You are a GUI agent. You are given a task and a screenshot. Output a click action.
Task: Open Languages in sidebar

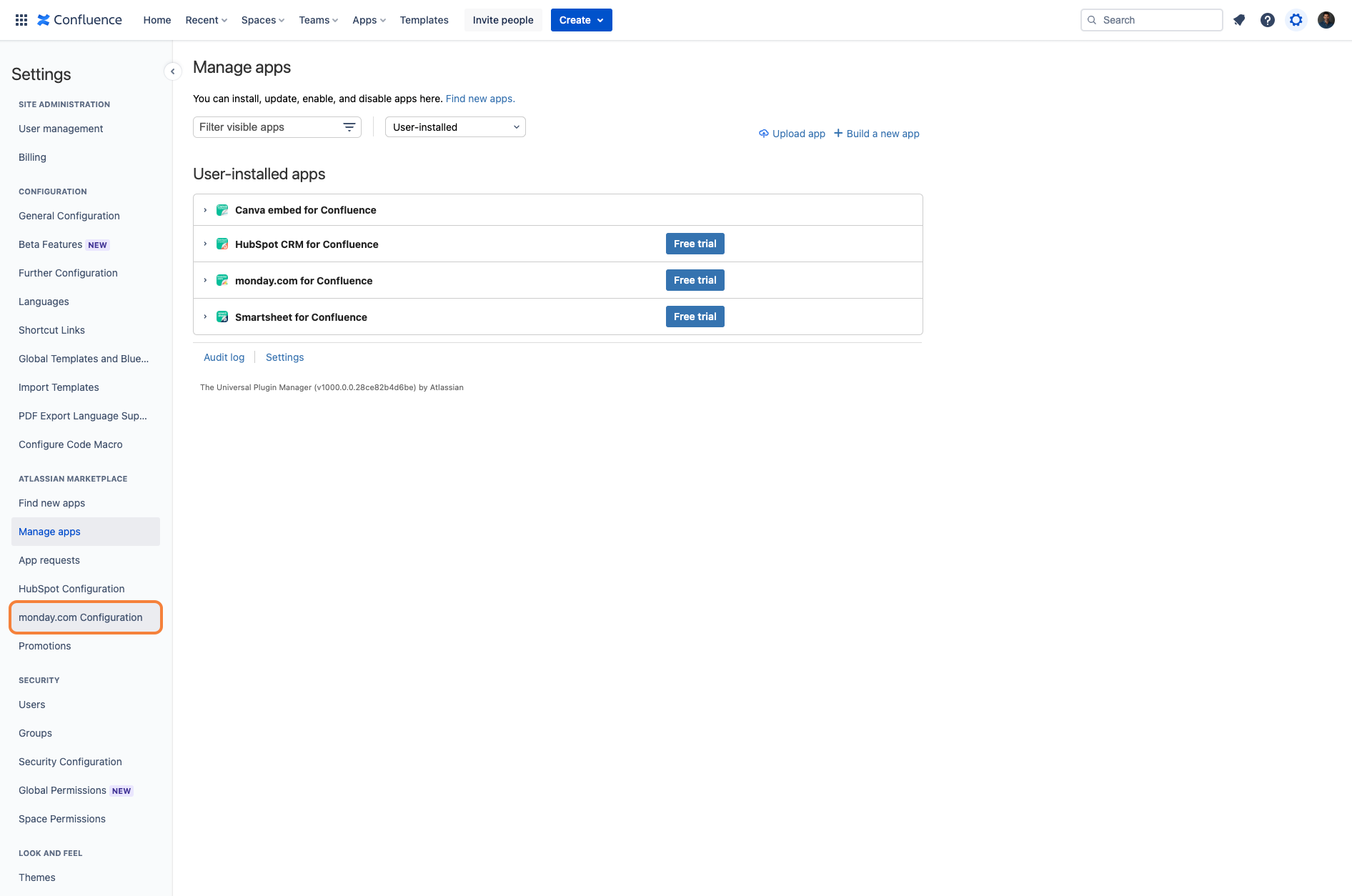point(86,302)
